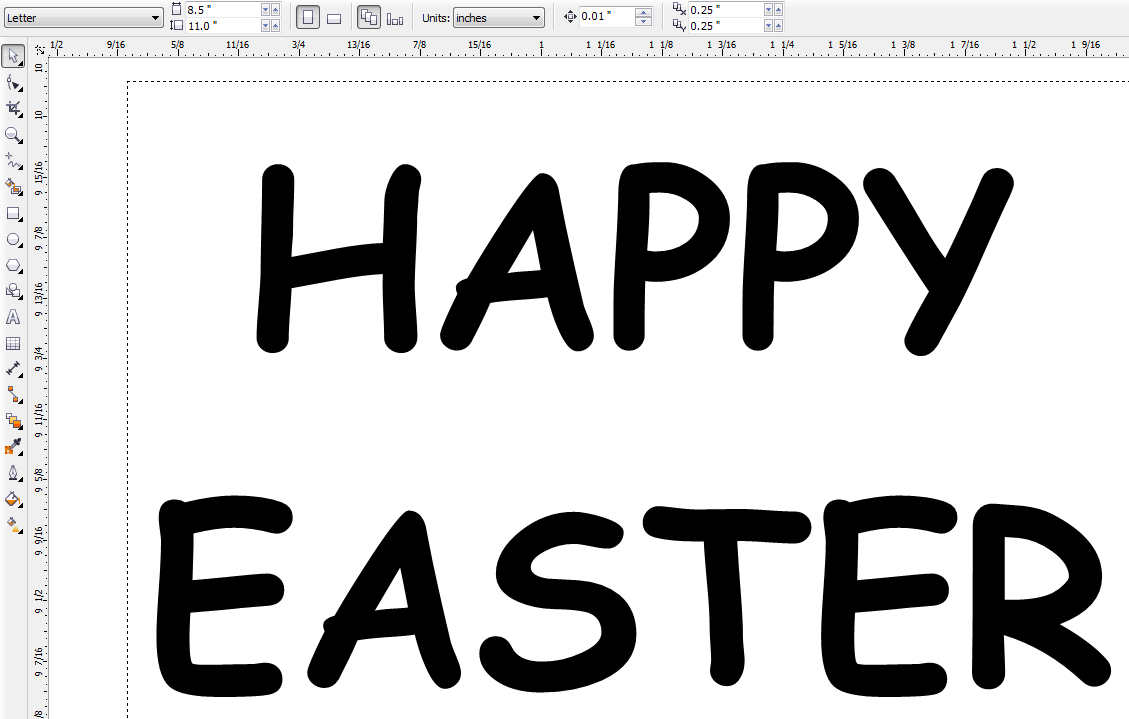The height and width of the screenshot is (719, 1129).
Task: Toggle apply layout to all pages
Action: (x=369, y=18)
